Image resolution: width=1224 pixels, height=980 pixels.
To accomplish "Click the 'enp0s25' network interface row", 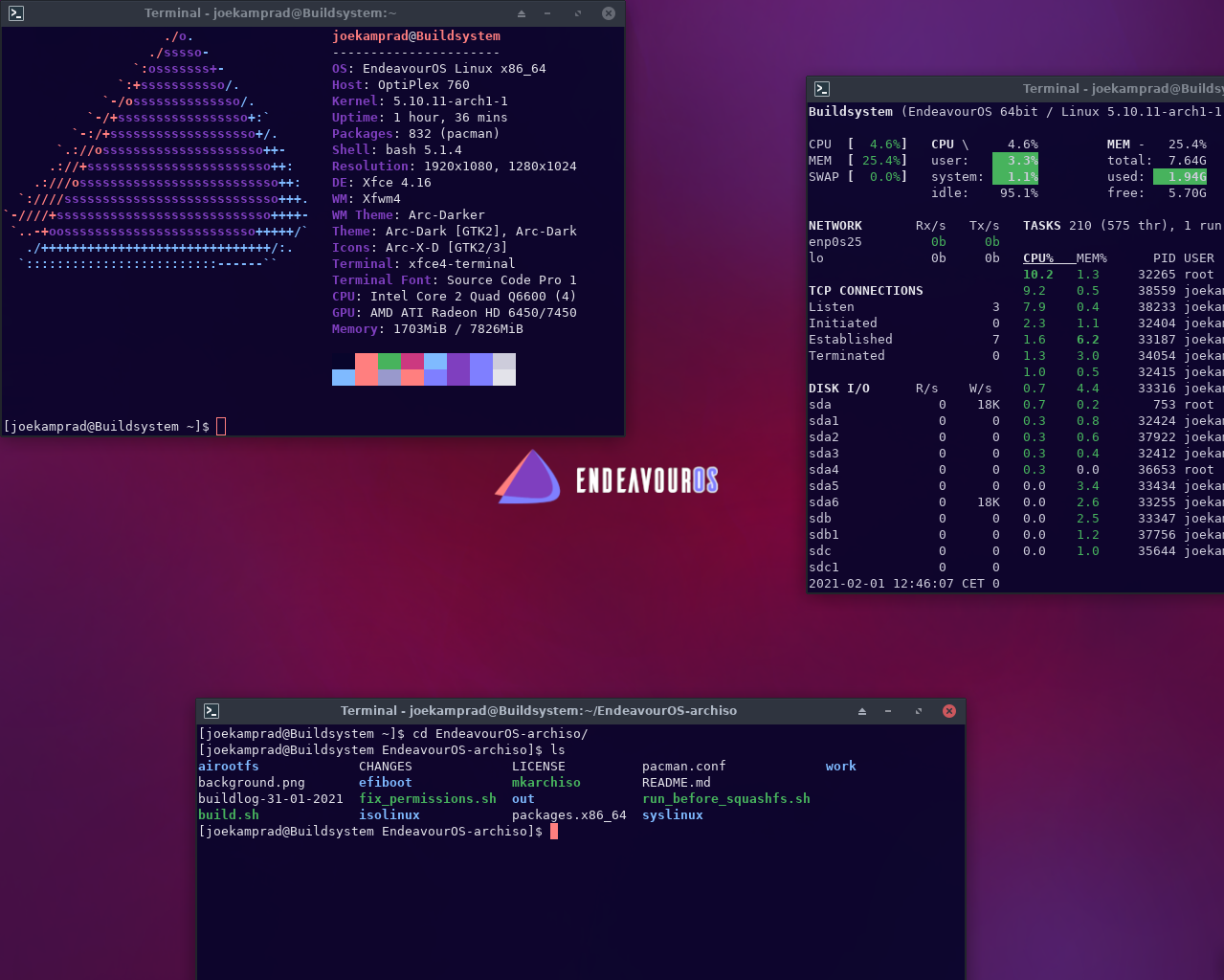I will click(x=904, y=242).
